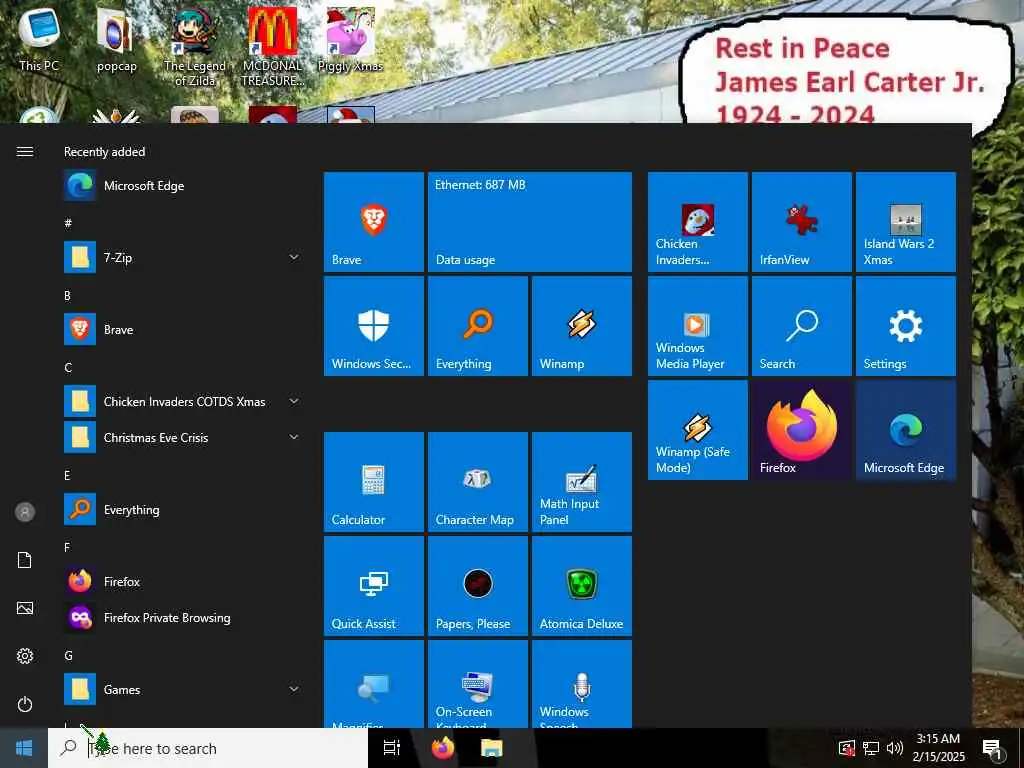Jump to letter F section header

[x=67, y=547]
